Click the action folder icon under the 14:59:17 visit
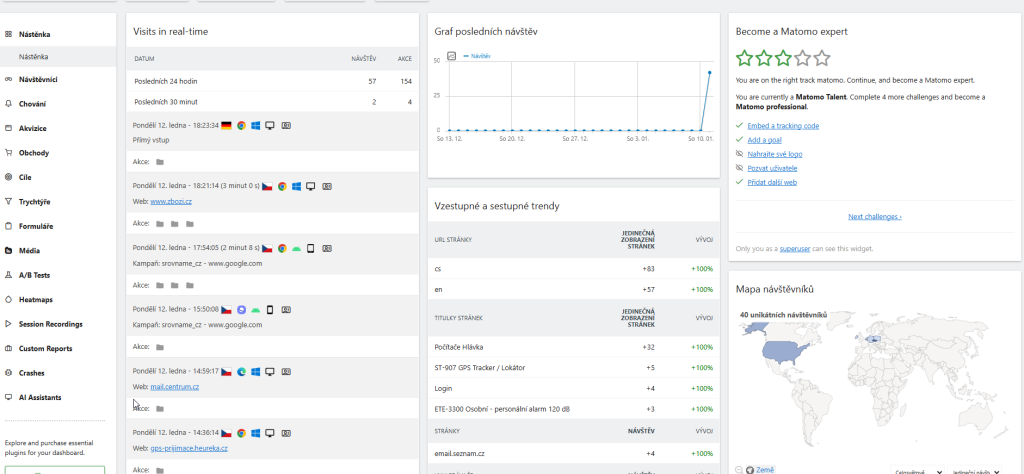Image resolution: width=1024 pixels, height=474 pixels. (160, 408)
